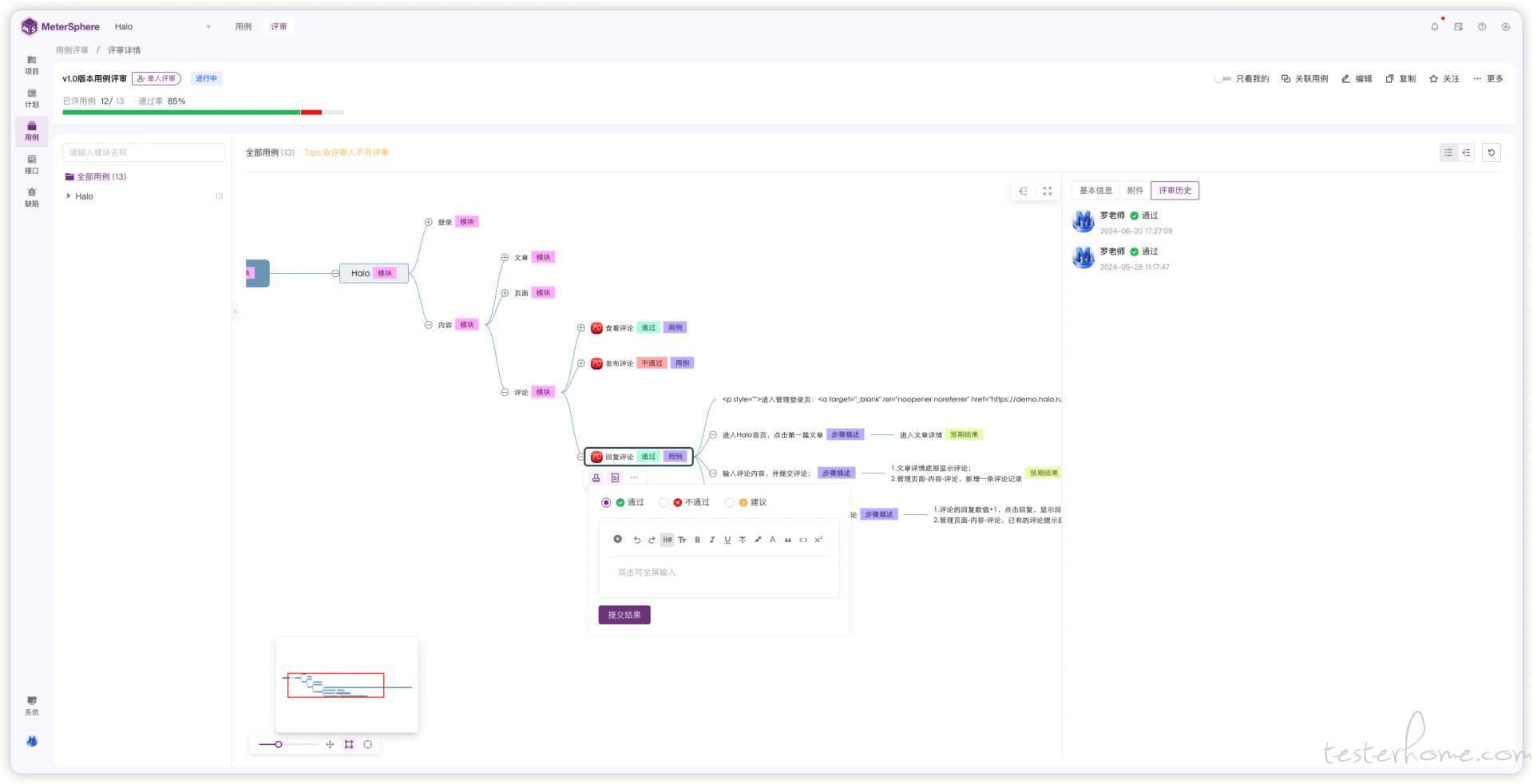1533x784 pixels.
Task: Toggle the navigator frame icon in the zoom bar
Action: click(x=349, y=744)
